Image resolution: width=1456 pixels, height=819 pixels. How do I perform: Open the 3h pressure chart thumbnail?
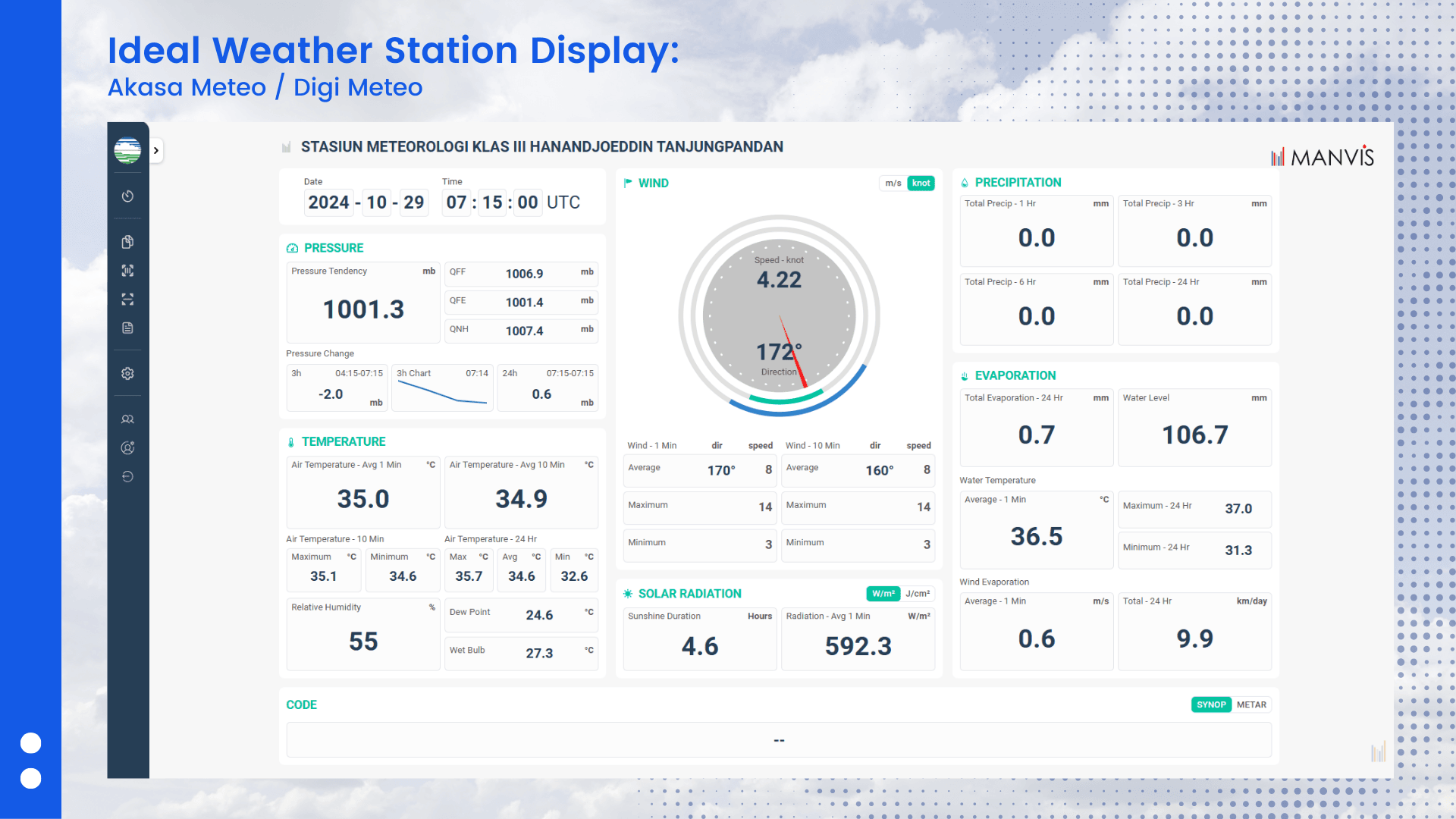(443, 388)
